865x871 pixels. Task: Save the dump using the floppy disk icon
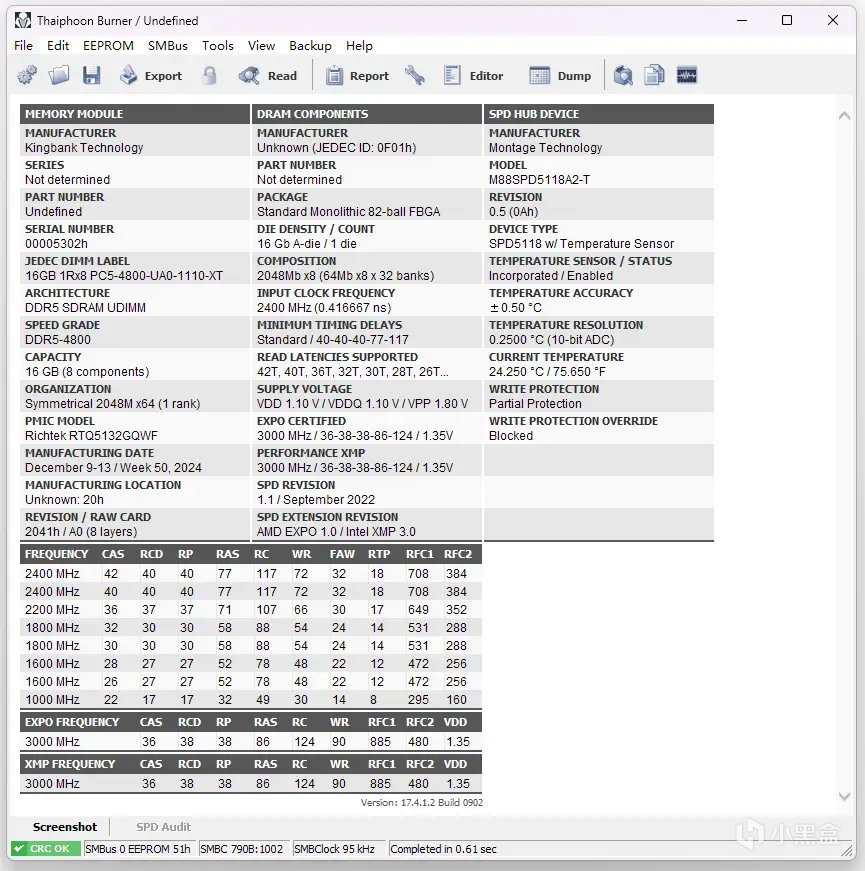(91, 75)
